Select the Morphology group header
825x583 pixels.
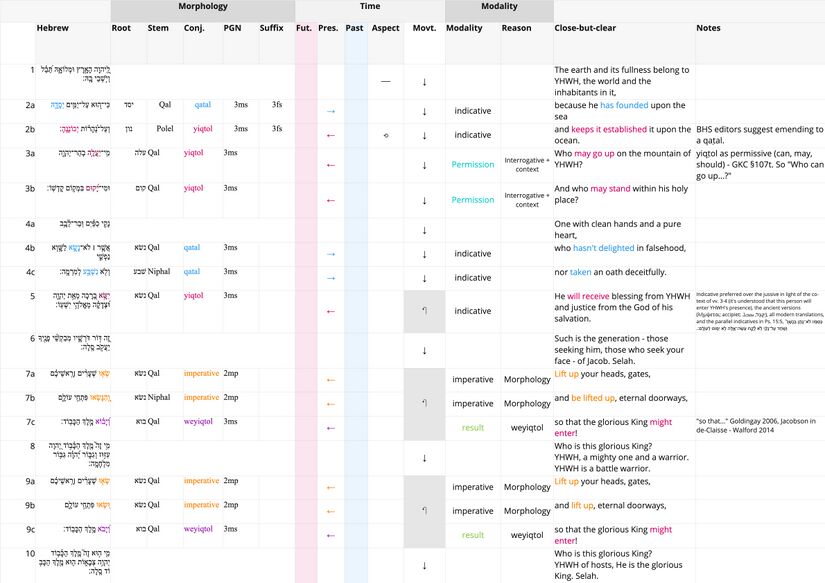pos(202,7)
